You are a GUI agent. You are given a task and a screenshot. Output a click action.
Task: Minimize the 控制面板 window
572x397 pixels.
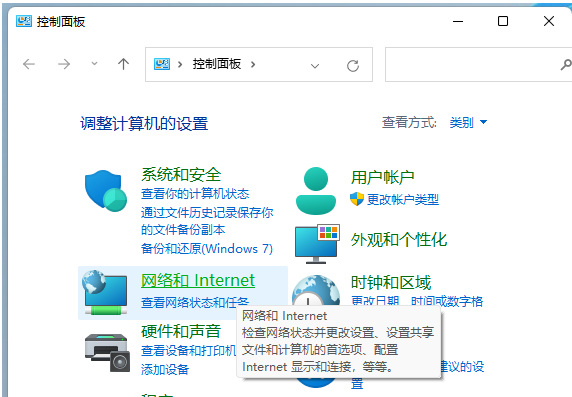(458, 22)
